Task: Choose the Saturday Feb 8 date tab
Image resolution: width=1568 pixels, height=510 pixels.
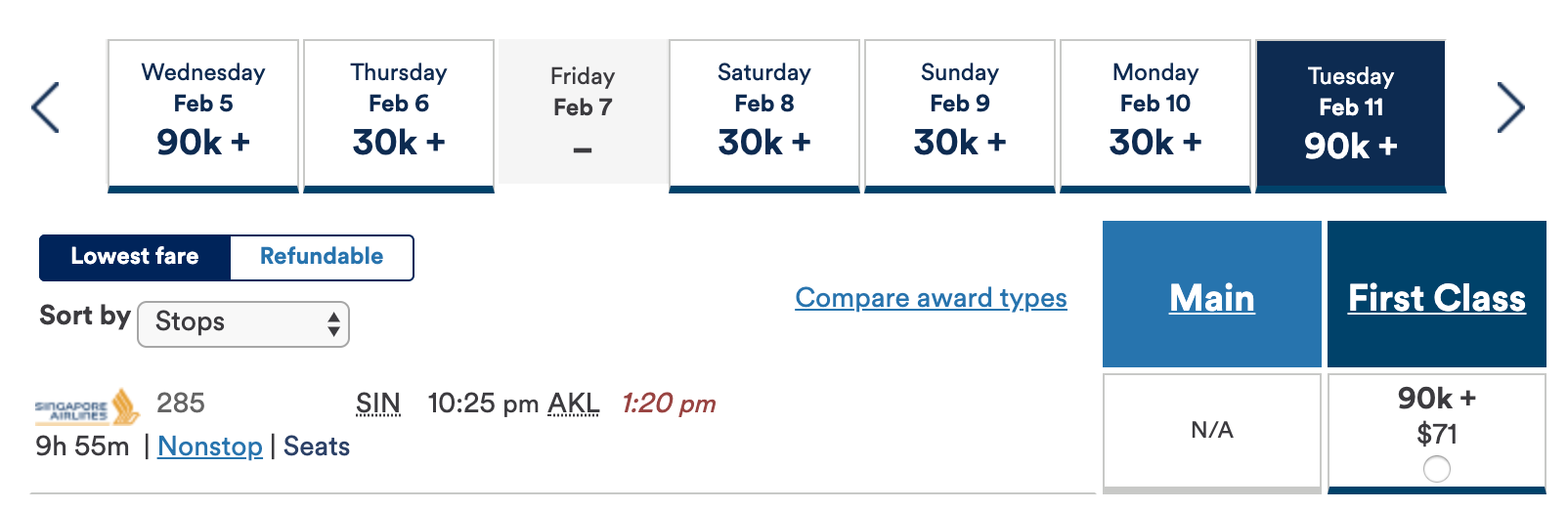Action: click(x=764, y=115)
